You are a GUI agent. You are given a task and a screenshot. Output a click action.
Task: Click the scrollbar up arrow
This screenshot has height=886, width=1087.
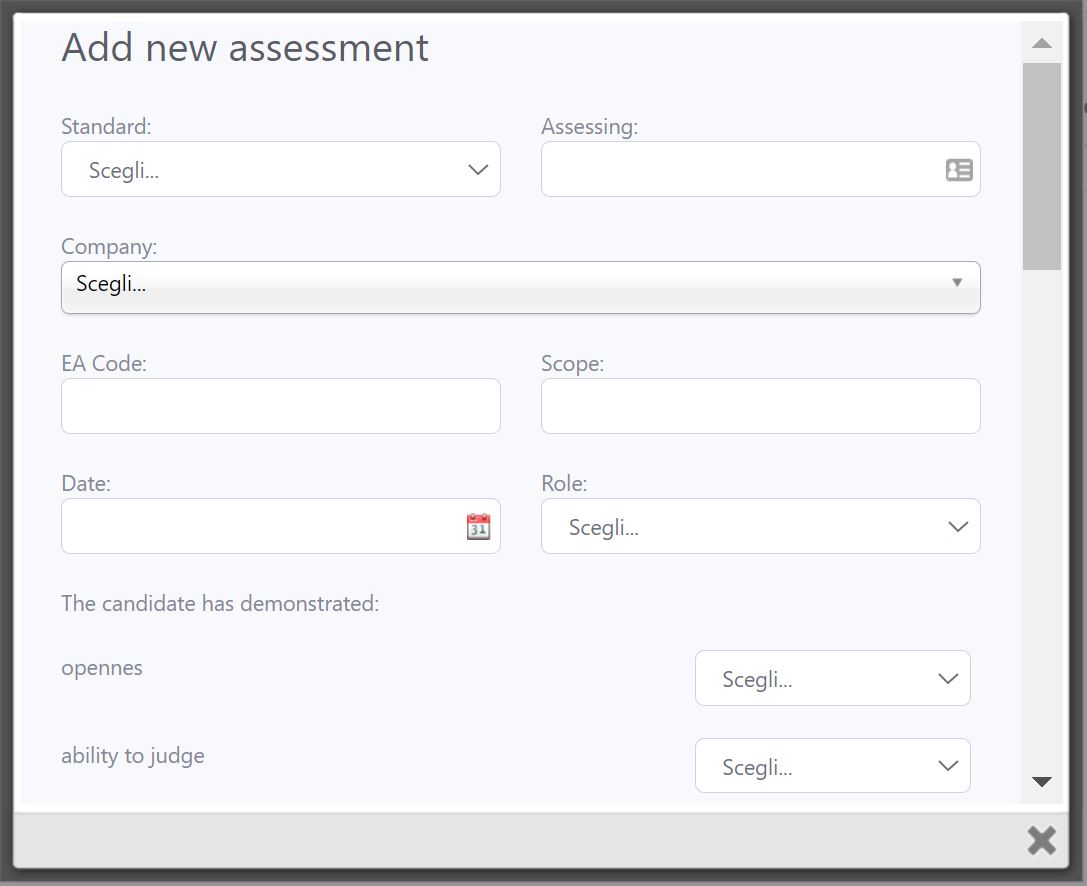pos(1041,43)
